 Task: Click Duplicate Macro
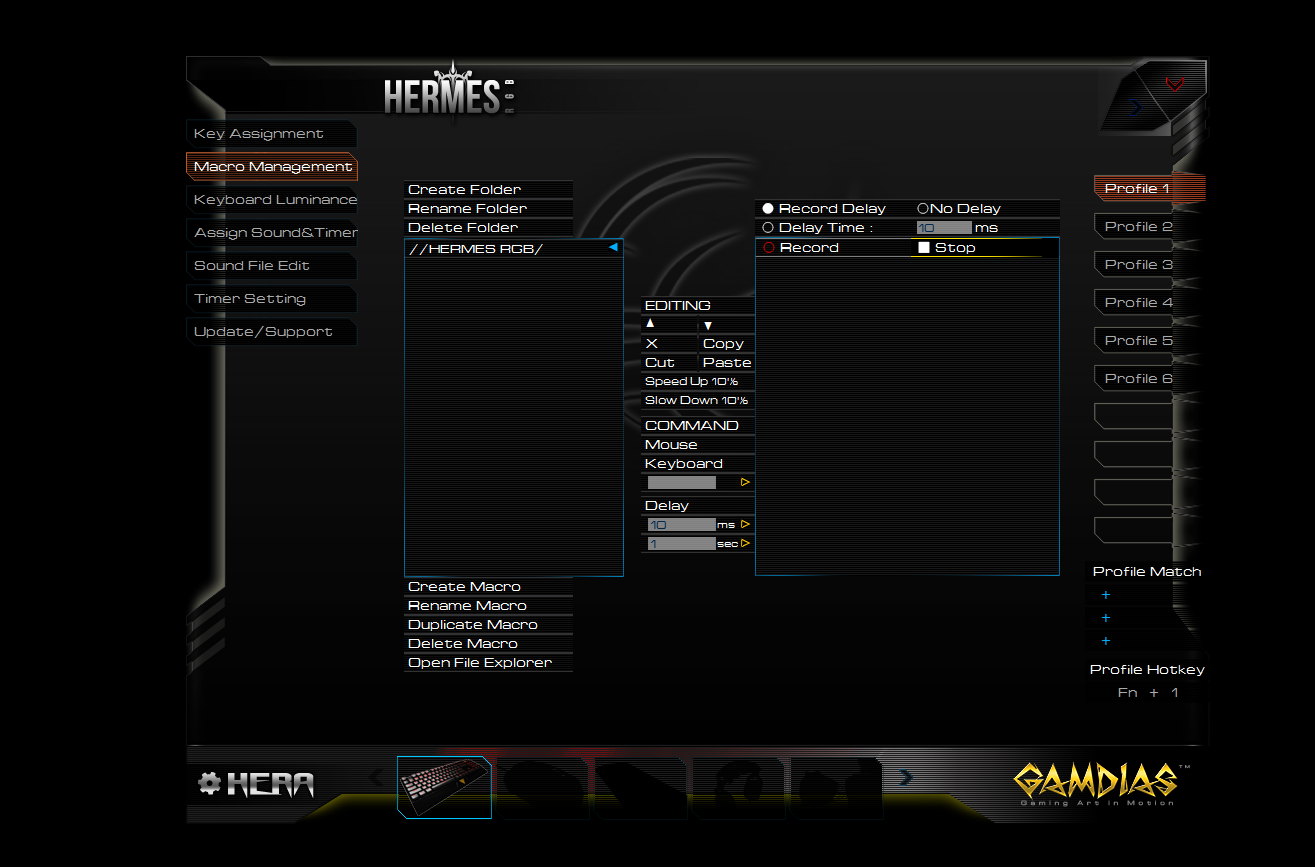coord(488,624)
